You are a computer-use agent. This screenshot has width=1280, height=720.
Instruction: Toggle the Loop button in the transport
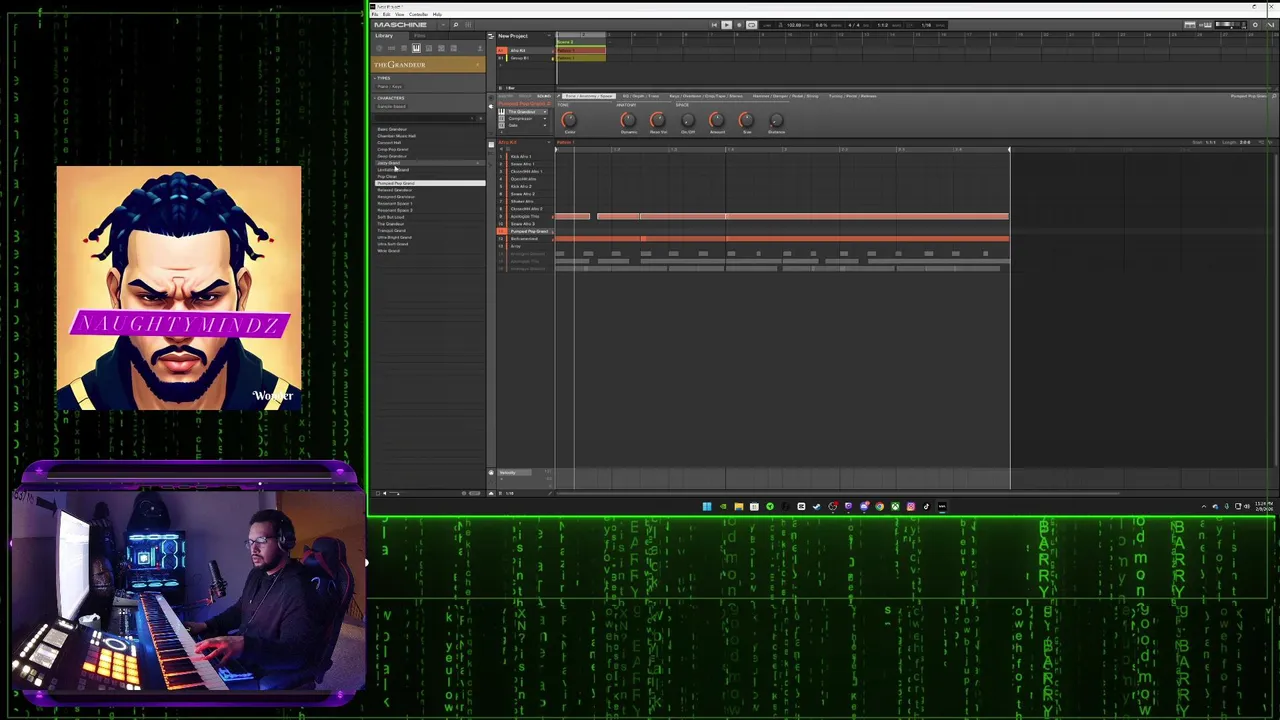coord(751,25)
